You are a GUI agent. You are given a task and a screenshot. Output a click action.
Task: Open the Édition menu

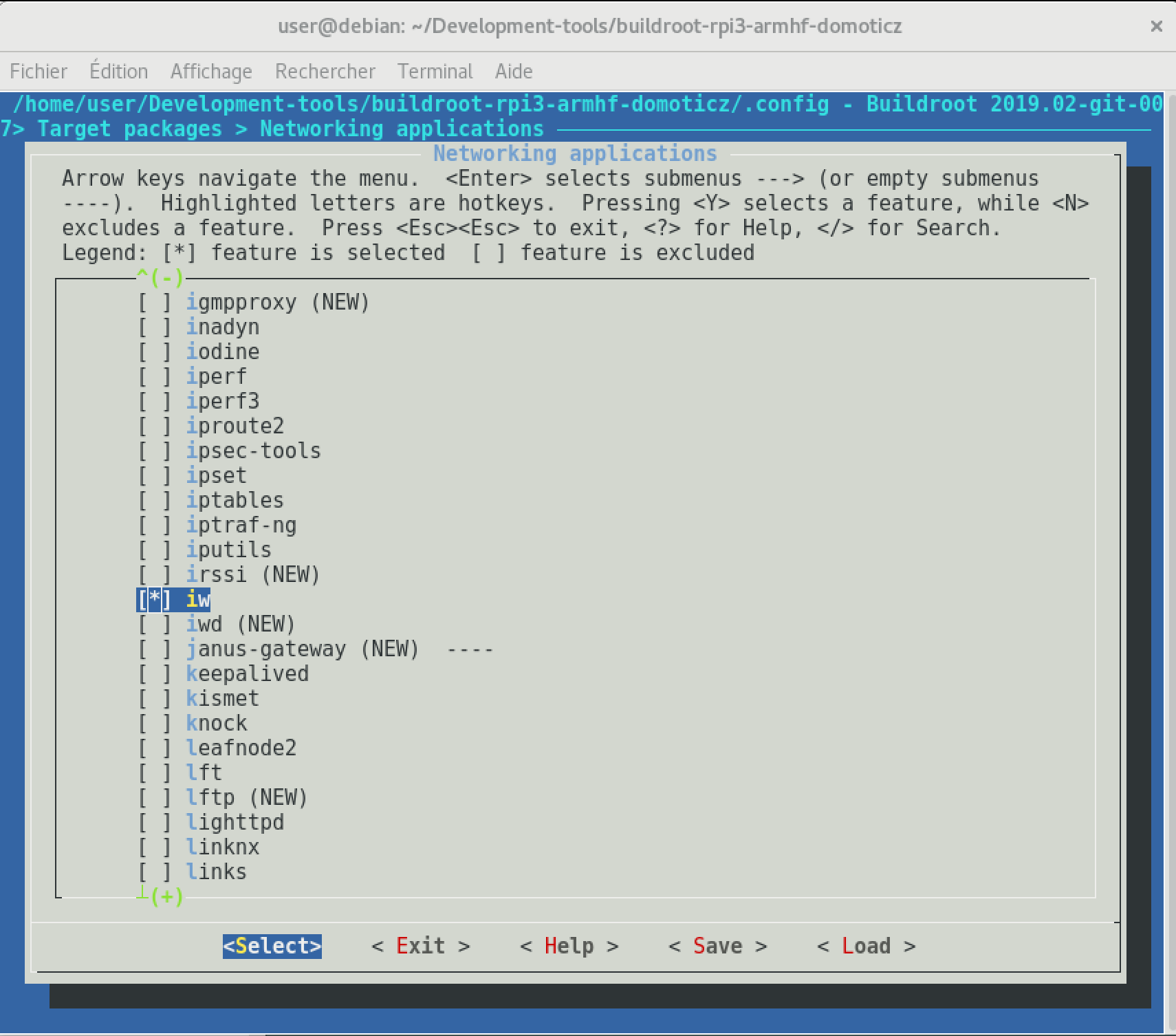118,72
